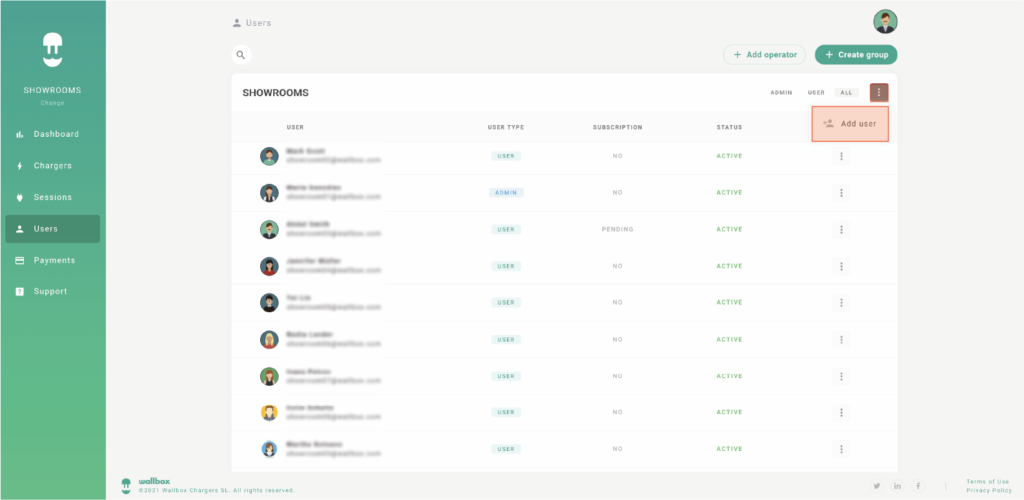Open options menu for PENDING subscription user

tap(841, 229)
